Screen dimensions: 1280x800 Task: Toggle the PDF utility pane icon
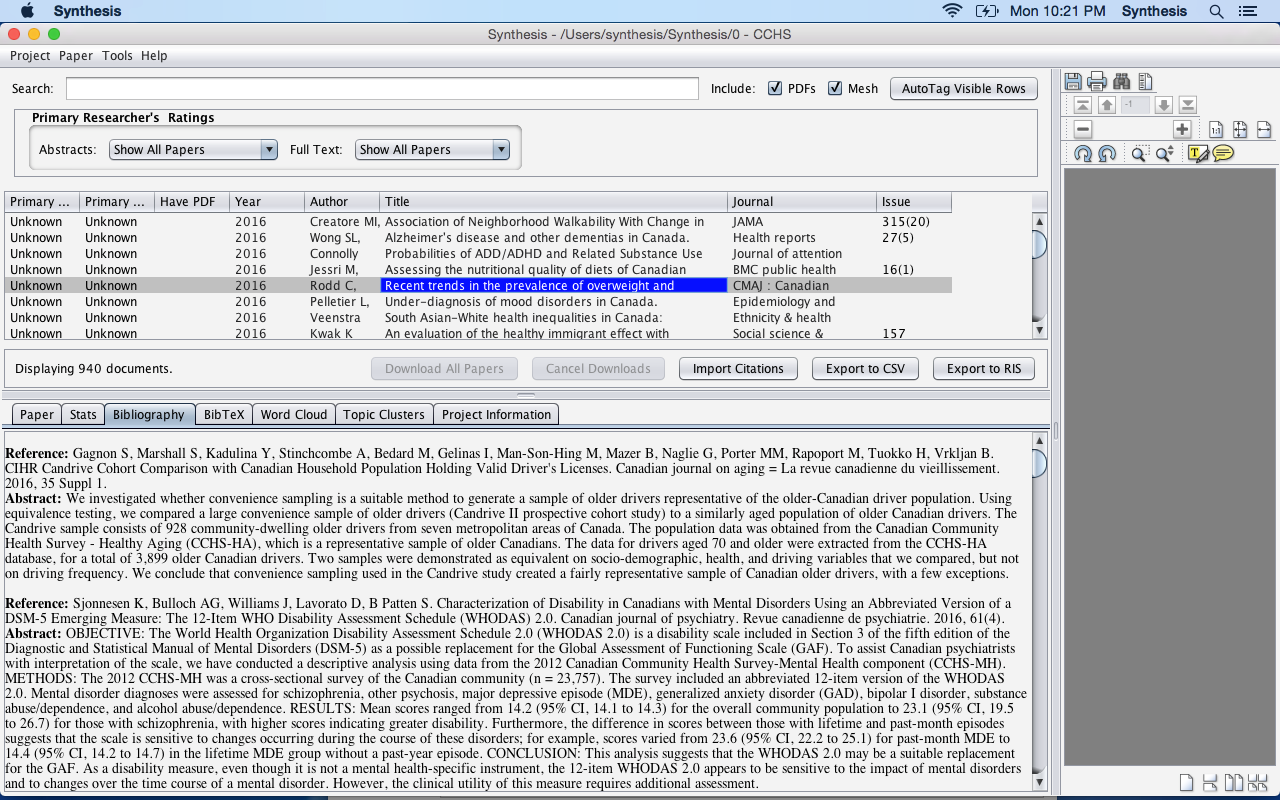tap(1145, 81)
